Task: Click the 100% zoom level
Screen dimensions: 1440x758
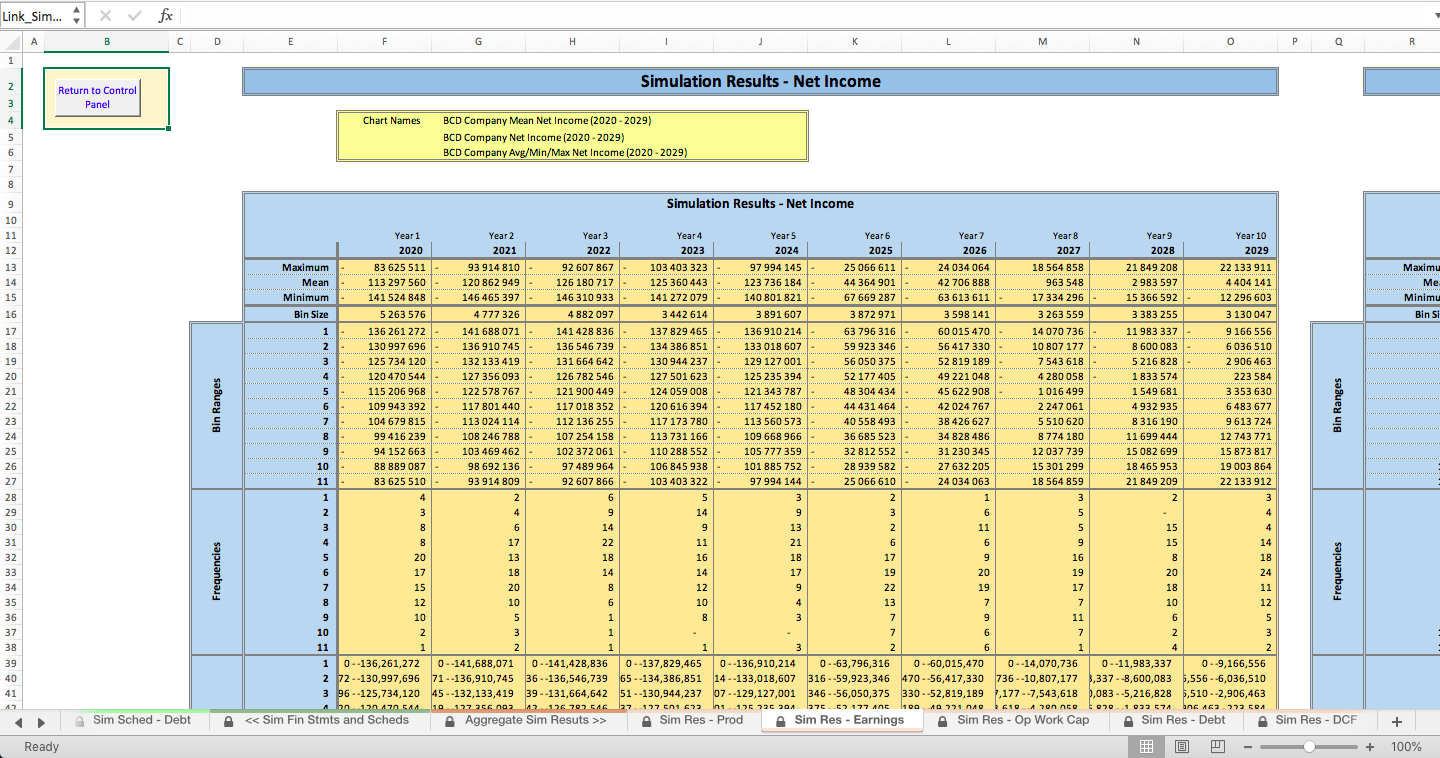Action: (x=1406, y=747)
